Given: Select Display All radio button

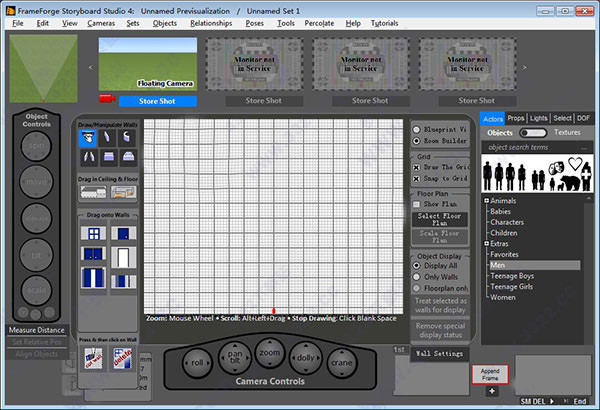Looking at the screenshot, I should pyautogui.click(x=416, y=265).
